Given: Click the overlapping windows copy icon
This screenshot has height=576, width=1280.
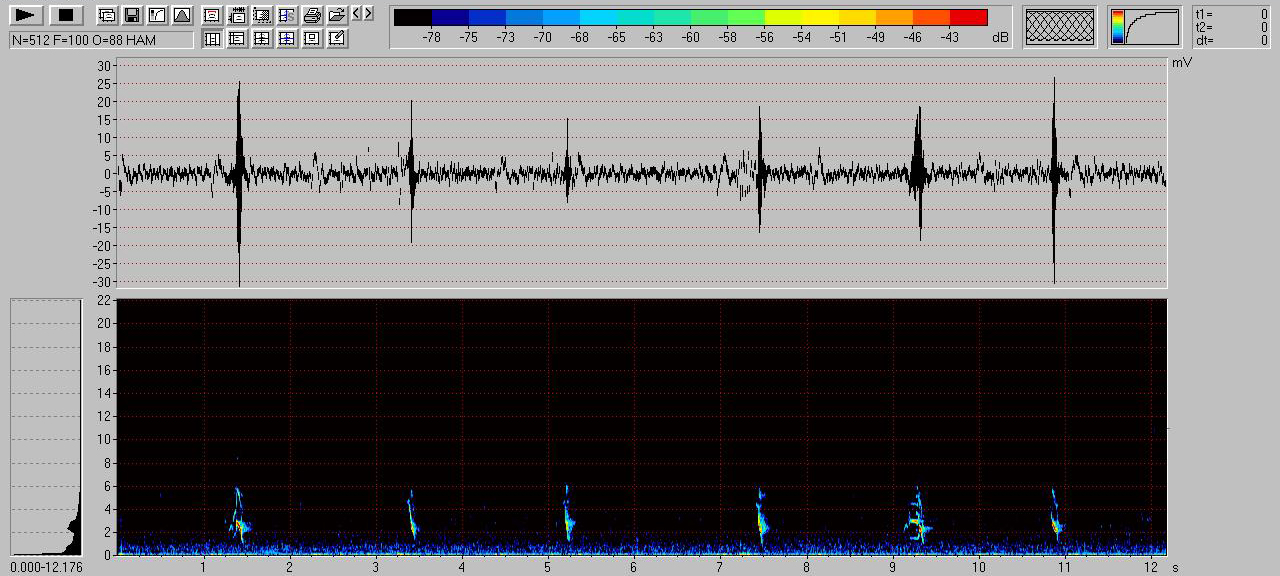Looking at the screenshot, I should click(106, 15).
